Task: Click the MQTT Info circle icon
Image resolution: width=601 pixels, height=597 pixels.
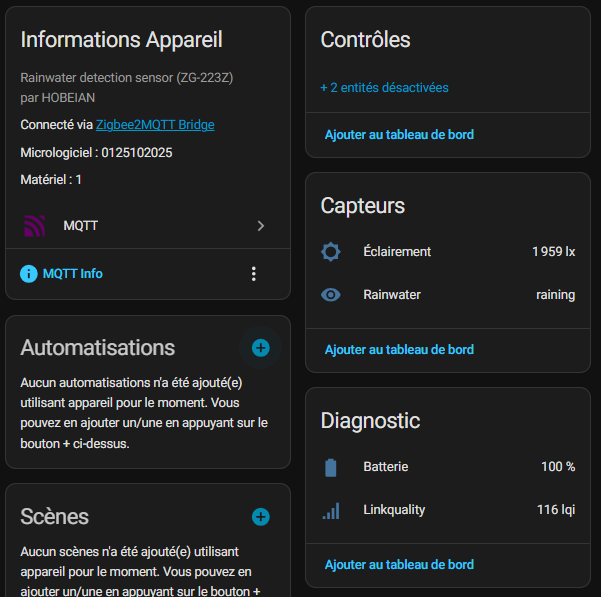Action: click(29, 273)
